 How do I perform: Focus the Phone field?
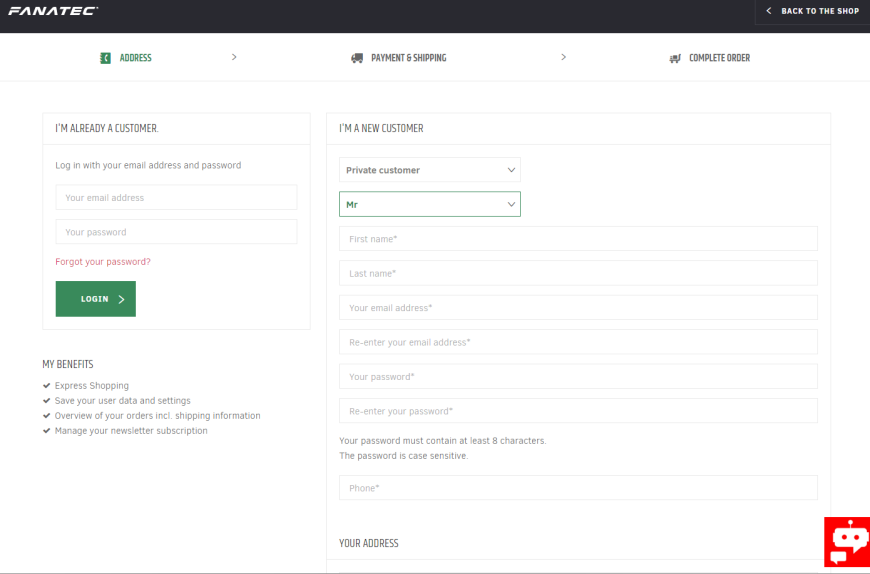pyautogui.click(x=578, y=487)
